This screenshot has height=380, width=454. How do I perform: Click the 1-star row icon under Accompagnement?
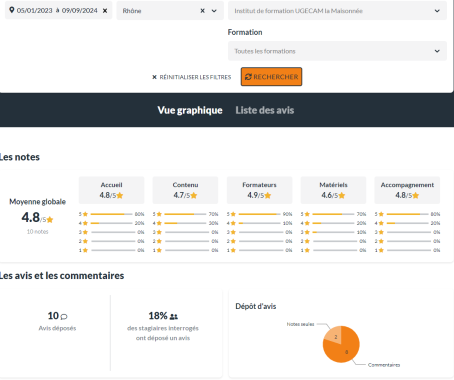pyautogui.click(x=381, y=250)
